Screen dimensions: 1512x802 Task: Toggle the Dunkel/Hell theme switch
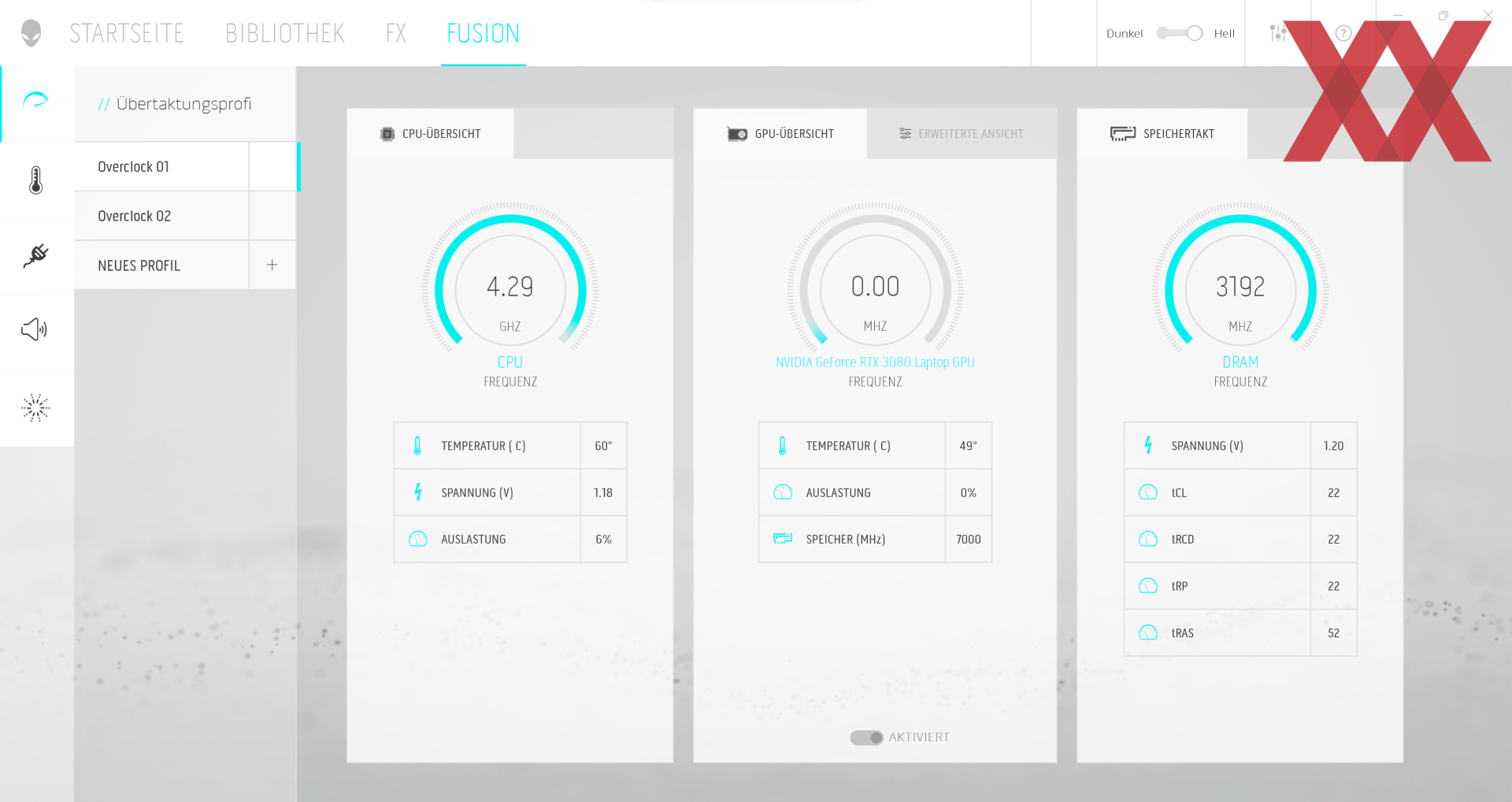(1179, 33)
